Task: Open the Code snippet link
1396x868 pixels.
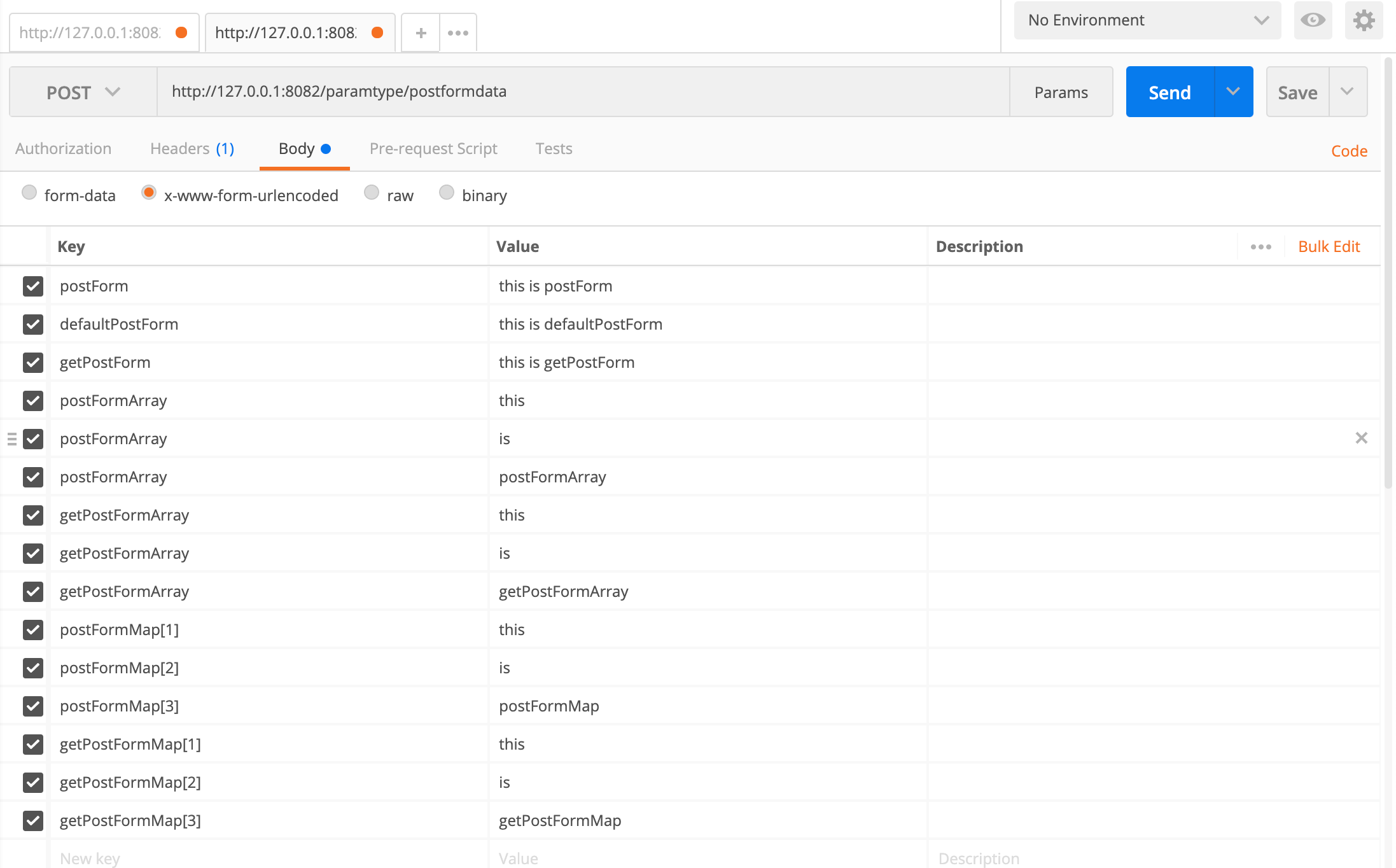Action: [x=1349, y=151]
